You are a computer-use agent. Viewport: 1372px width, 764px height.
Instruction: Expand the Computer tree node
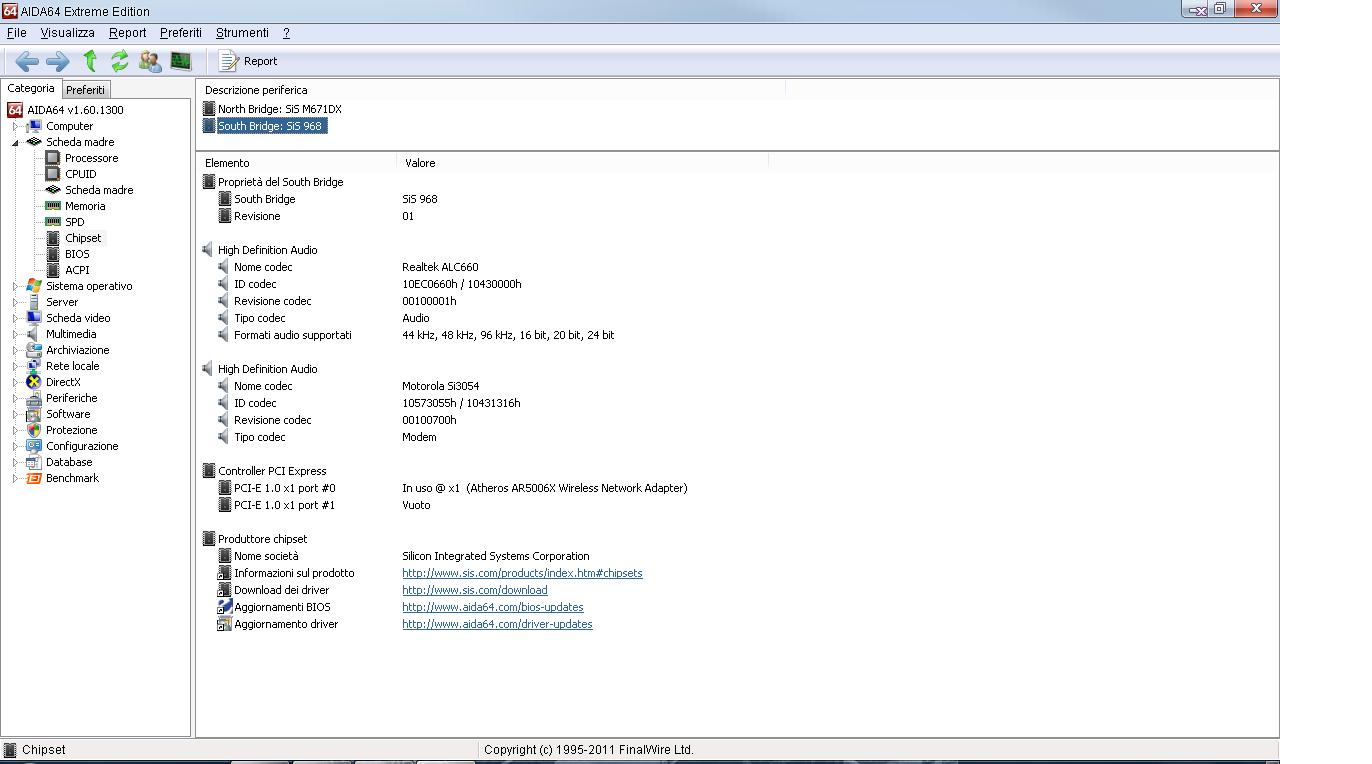click(16, 126)
